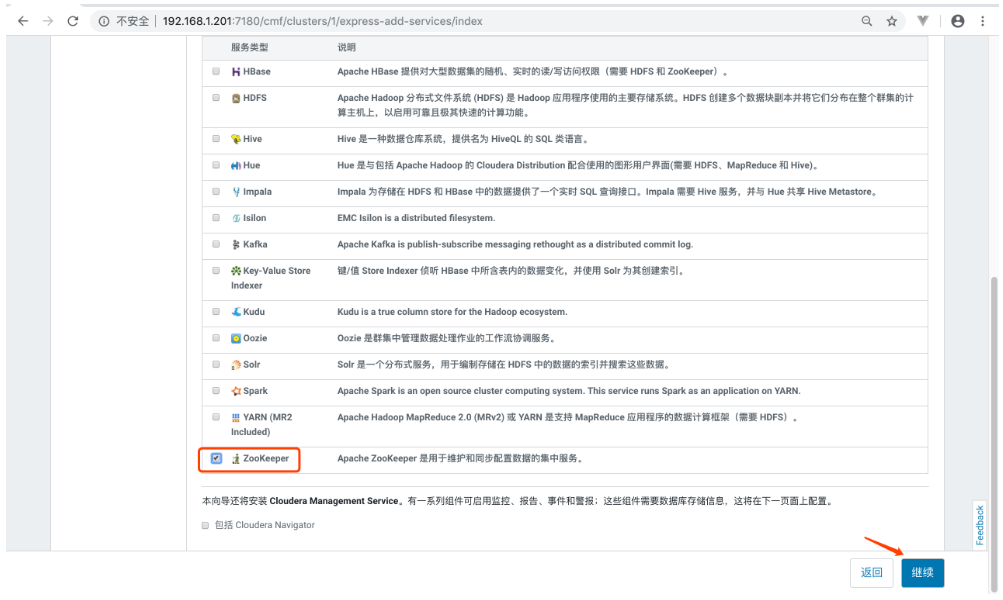The height and width of the screenshot is (600, 1003).
Task: Click the Kudu service icon
Action: (x=236, y=312)
